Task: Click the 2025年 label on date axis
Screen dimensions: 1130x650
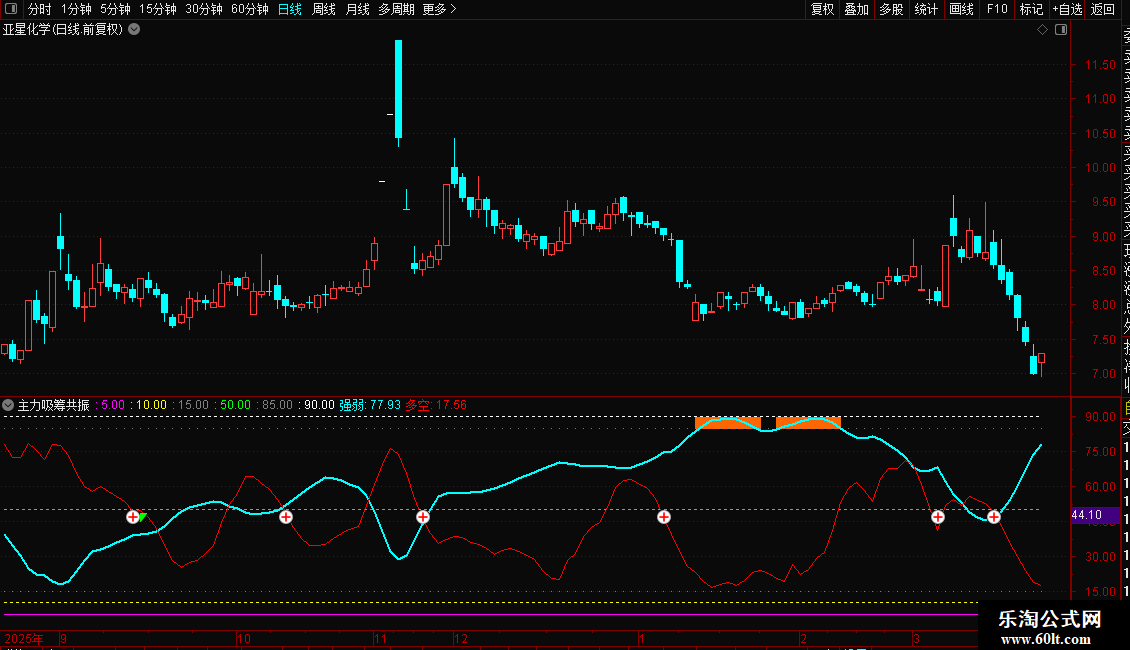Action: [x=24, y=638]
